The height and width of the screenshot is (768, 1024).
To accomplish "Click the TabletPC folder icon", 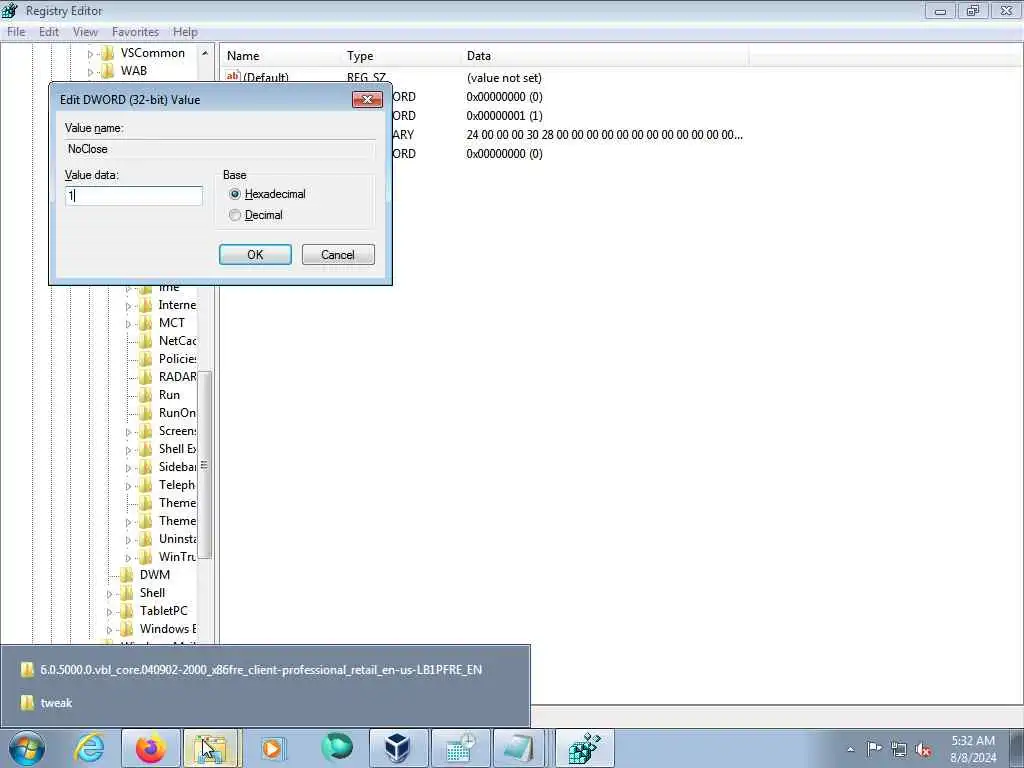I will click(126, 611).
